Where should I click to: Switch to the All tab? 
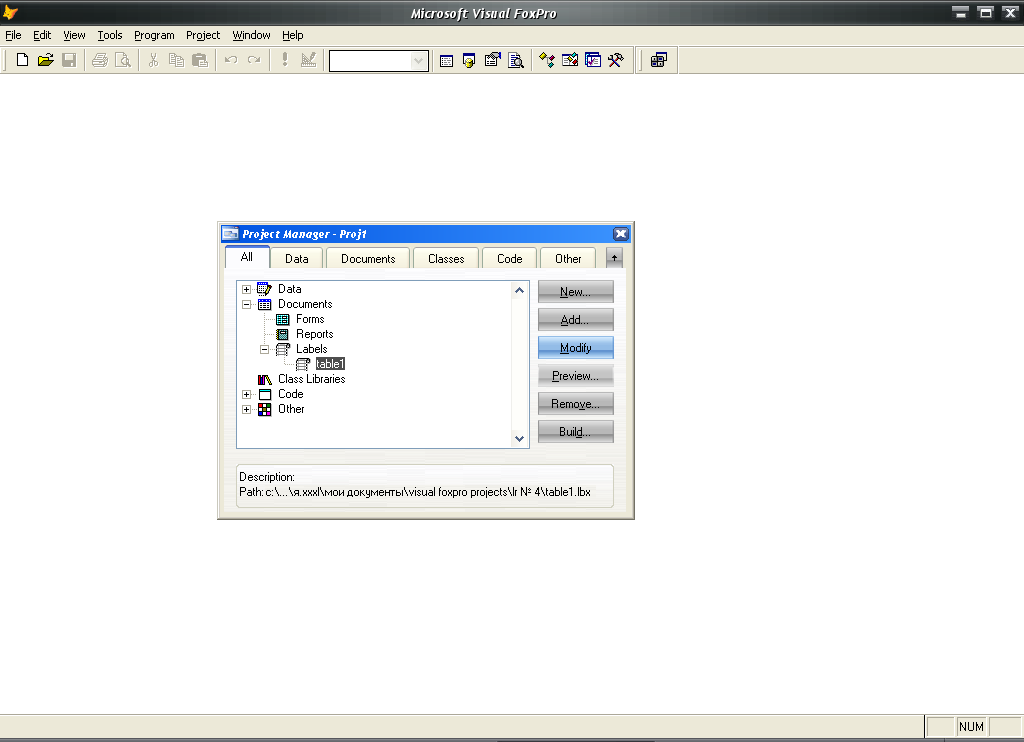point(247,257)
